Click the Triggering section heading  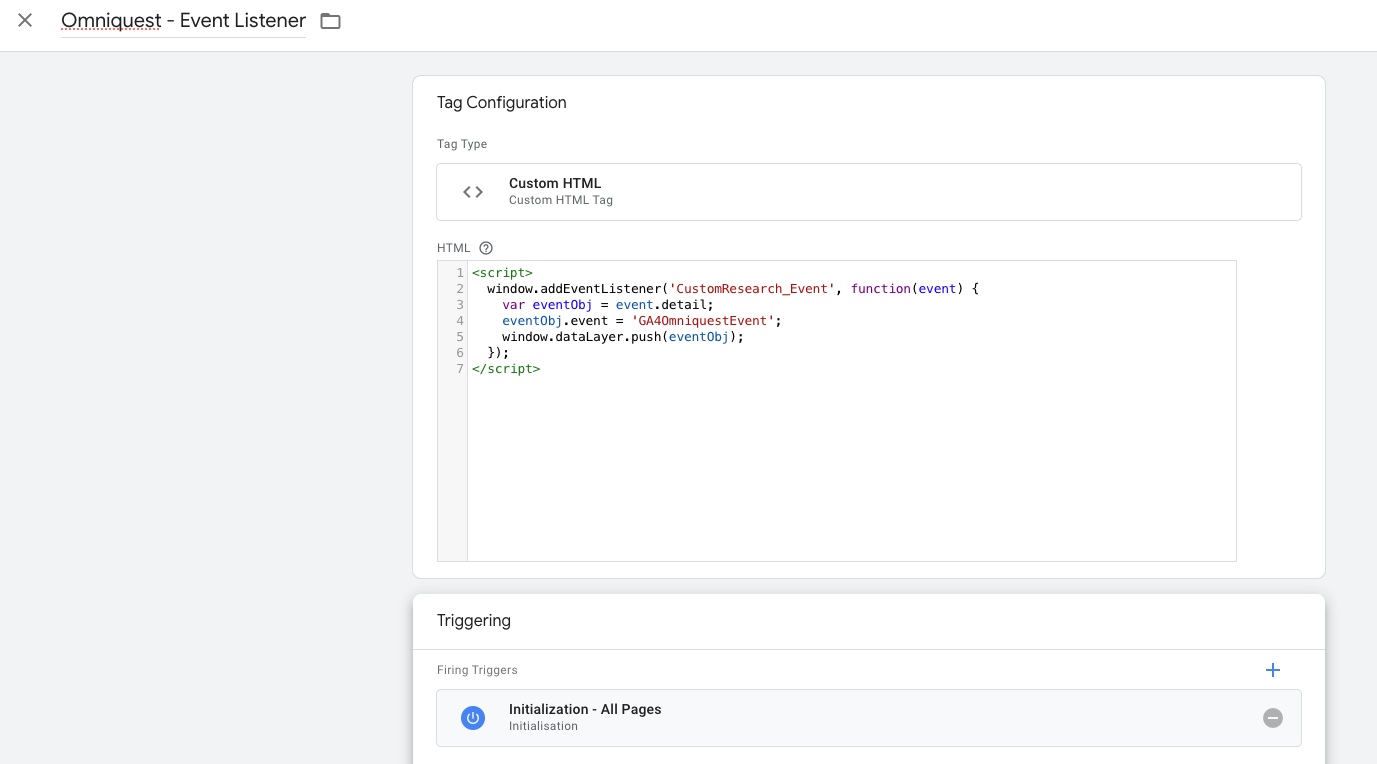tap(474, 620)
